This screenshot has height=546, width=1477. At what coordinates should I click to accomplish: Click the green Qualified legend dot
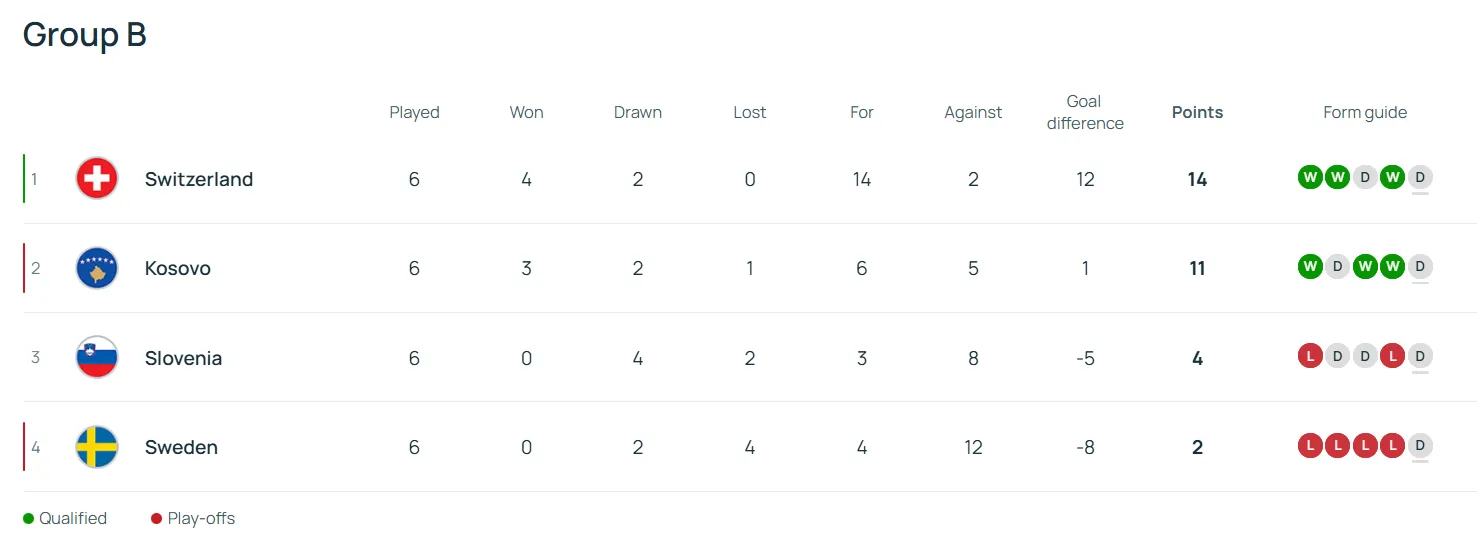29,519
